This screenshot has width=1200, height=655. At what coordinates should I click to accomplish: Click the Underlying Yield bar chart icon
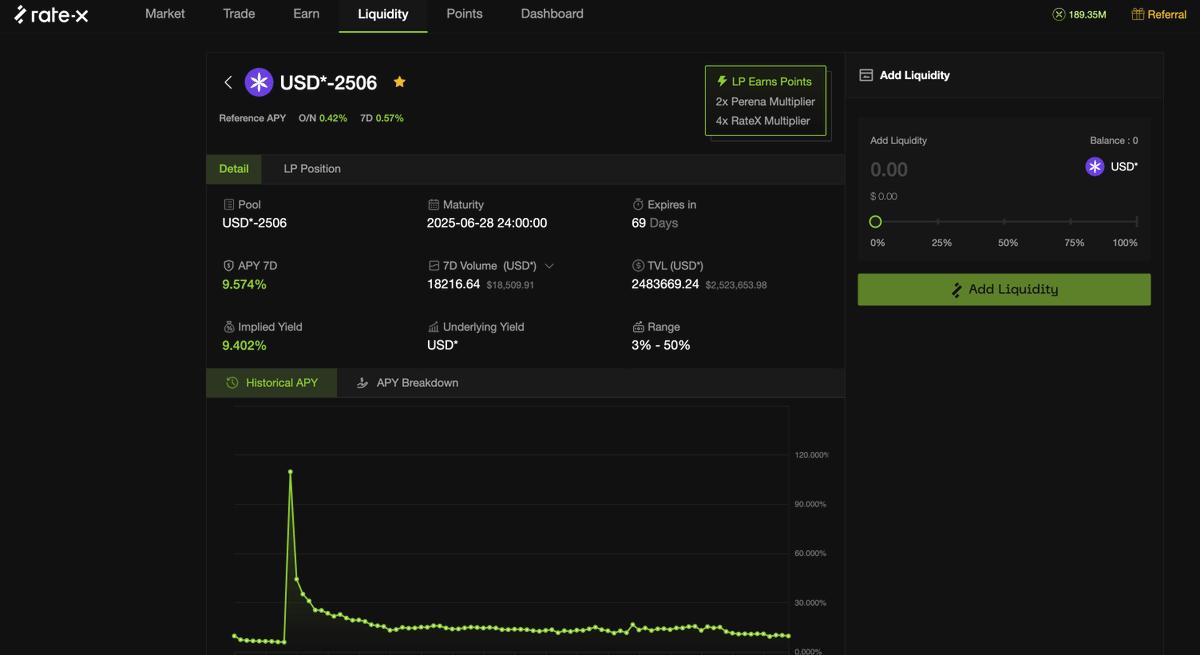433,327
